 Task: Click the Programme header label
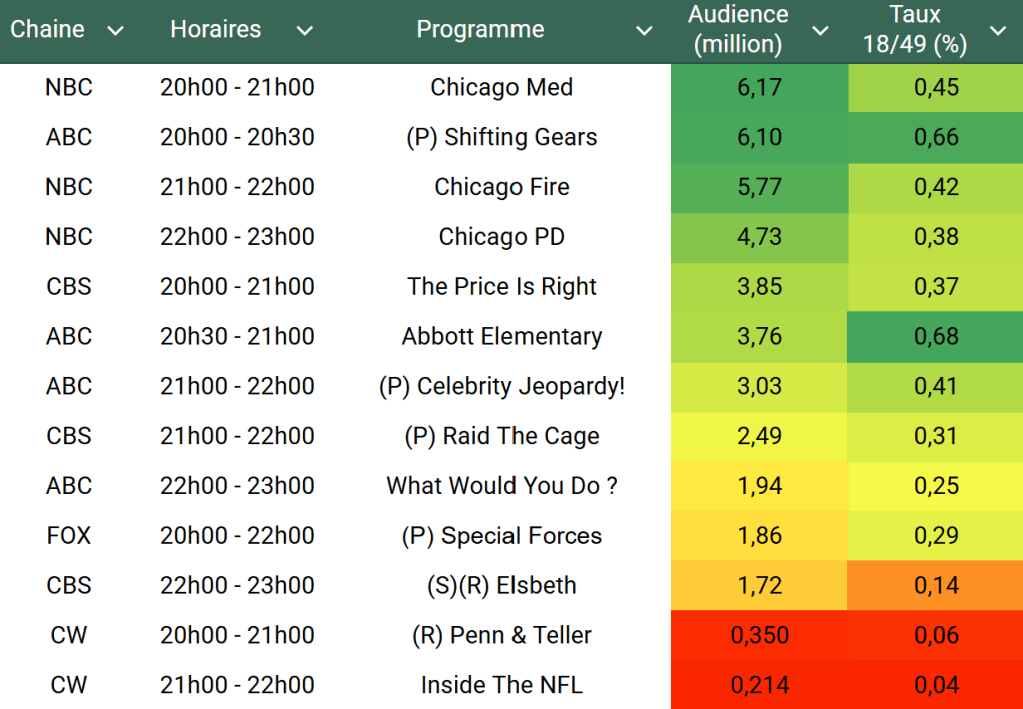480,30
